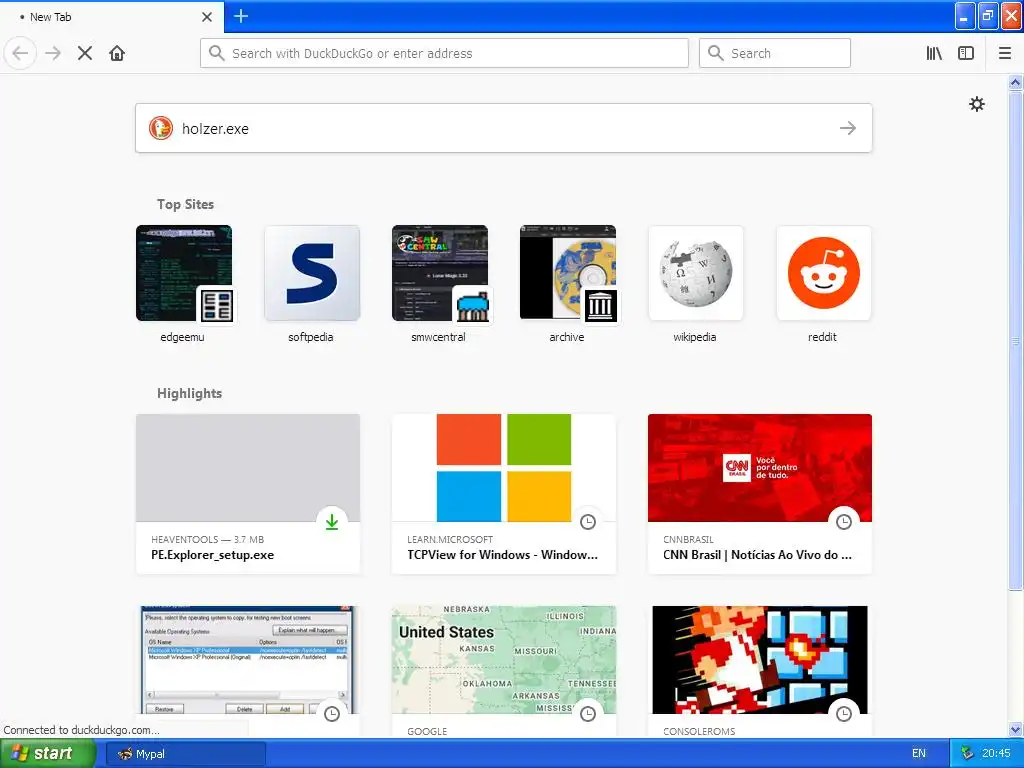Click the EN language indicator

point(919,754)
